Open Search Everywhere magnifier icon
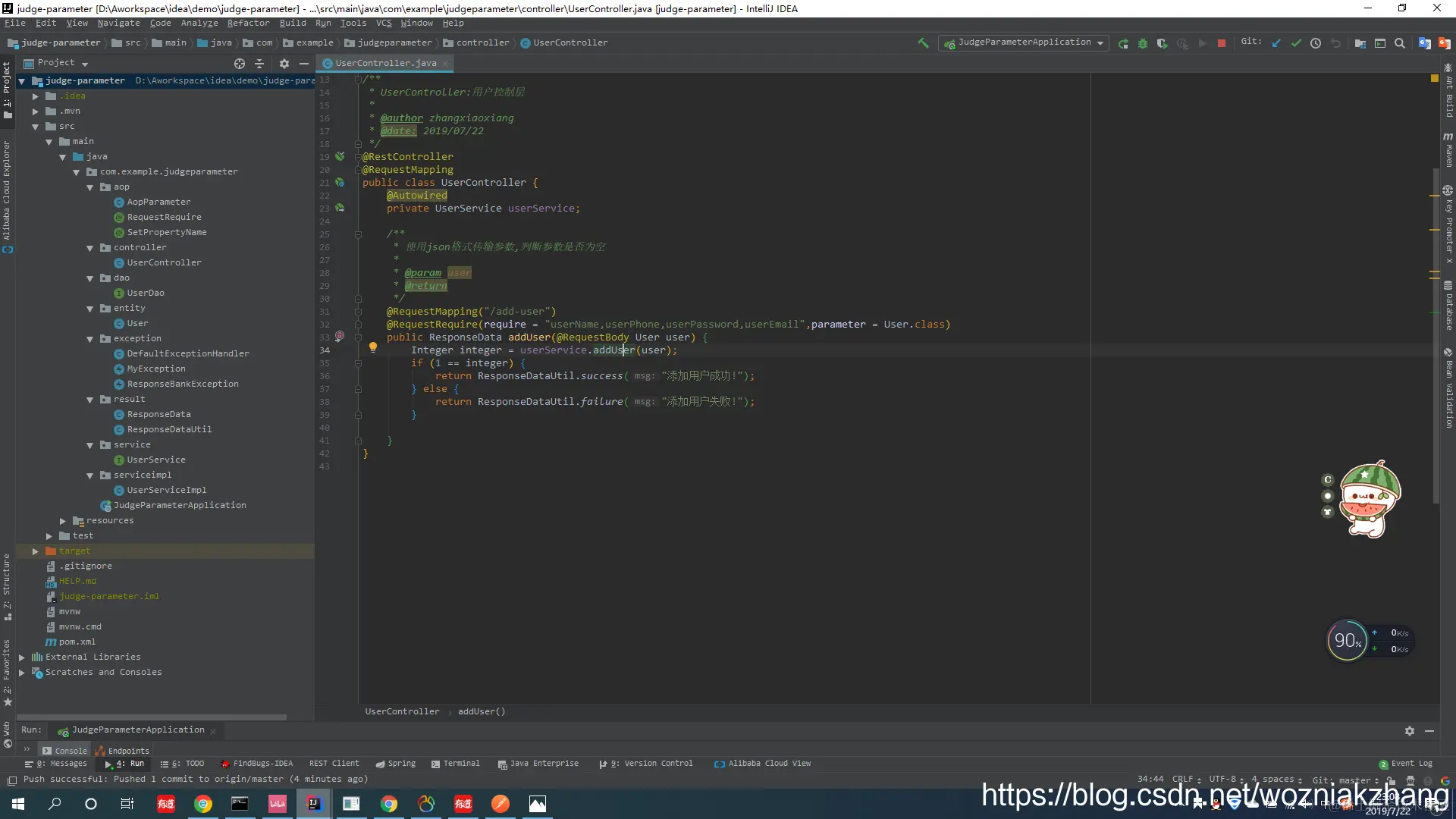1456x819 pixels. tap(1400, 43)
